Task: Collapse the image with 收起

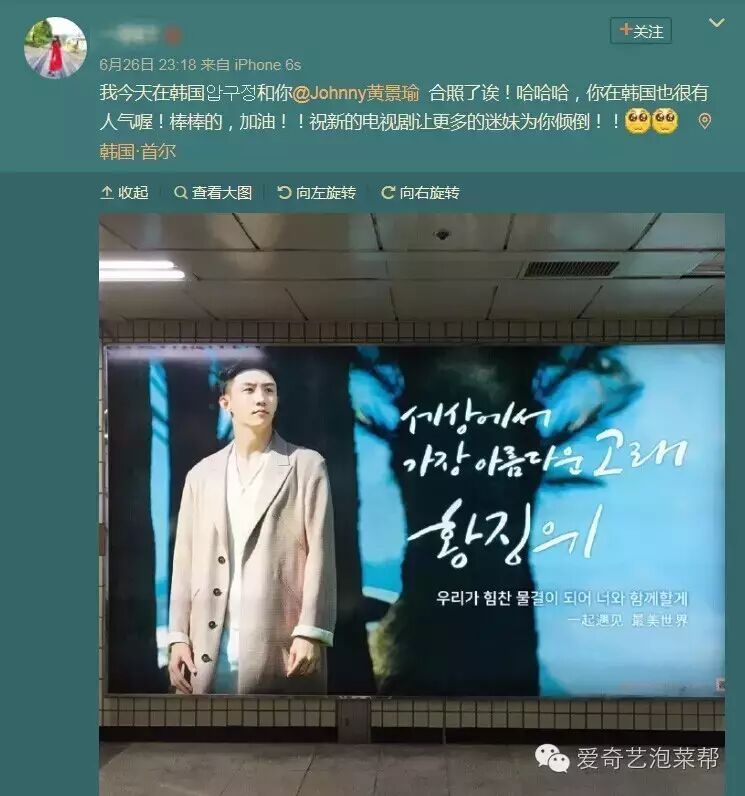Action: point(124,192)
